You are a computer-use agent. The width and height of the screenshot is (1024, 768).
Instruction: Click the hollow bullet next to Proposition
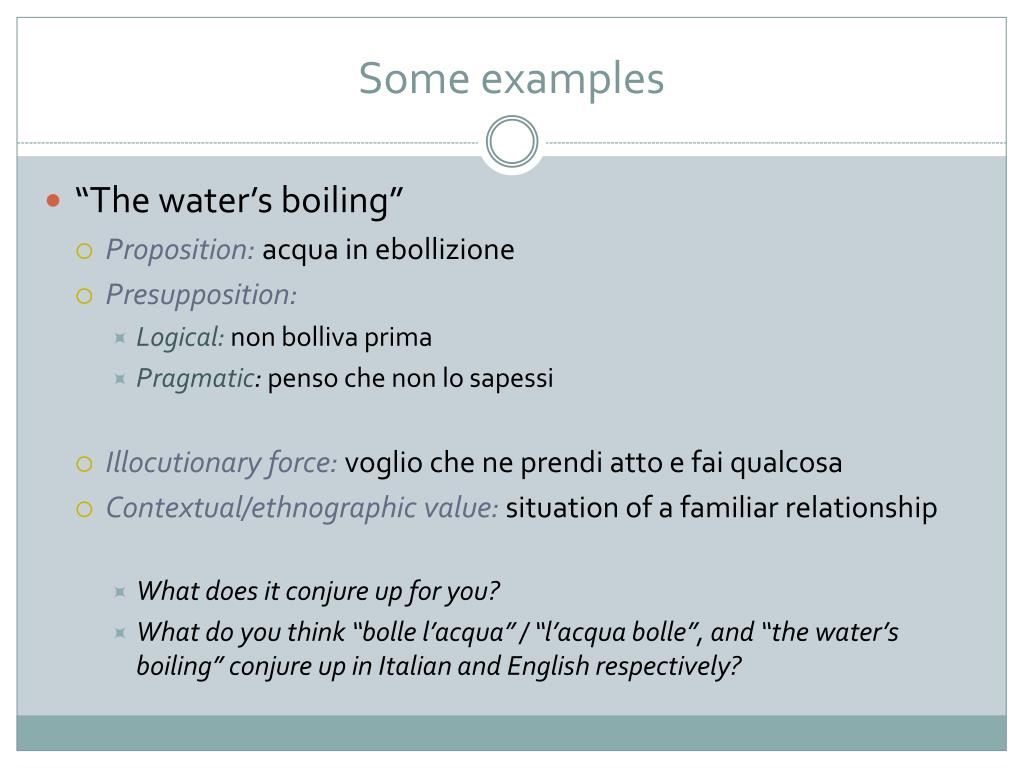pos(84,251)
